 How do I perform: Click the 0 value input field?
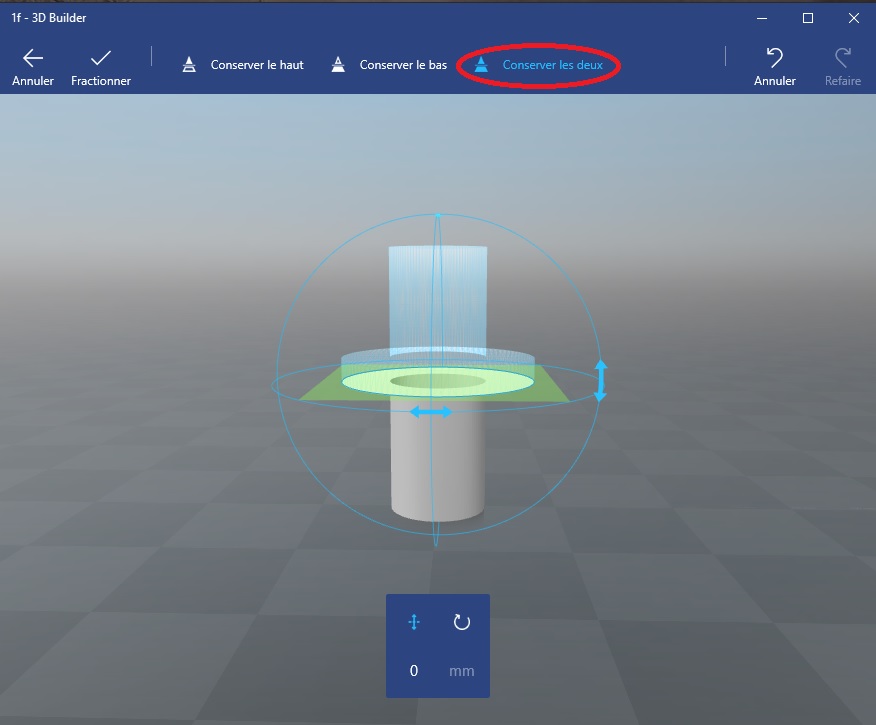point(414,670)
